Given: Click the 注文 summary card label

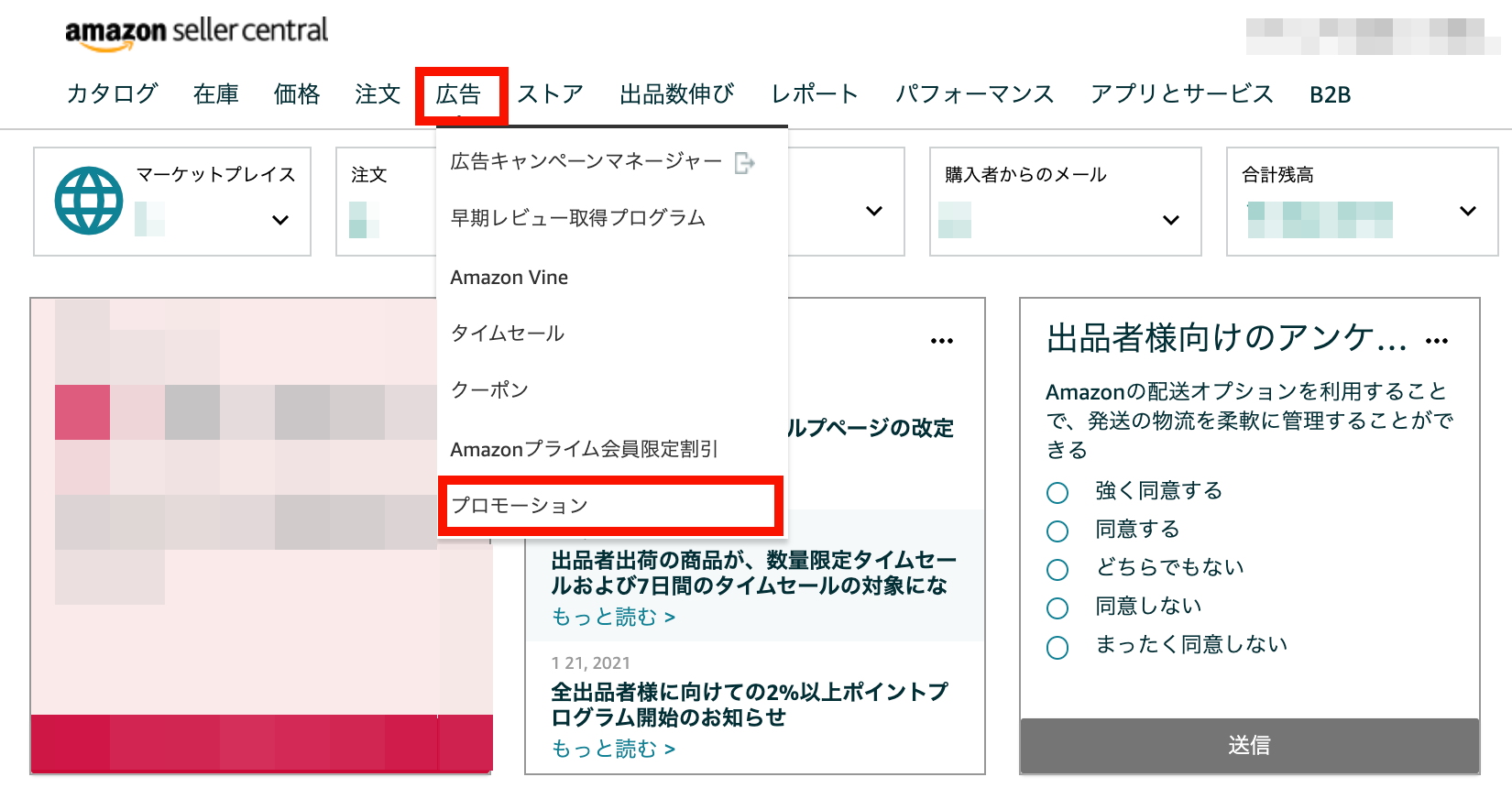Looking at the screenshot, I should (369, 175).
